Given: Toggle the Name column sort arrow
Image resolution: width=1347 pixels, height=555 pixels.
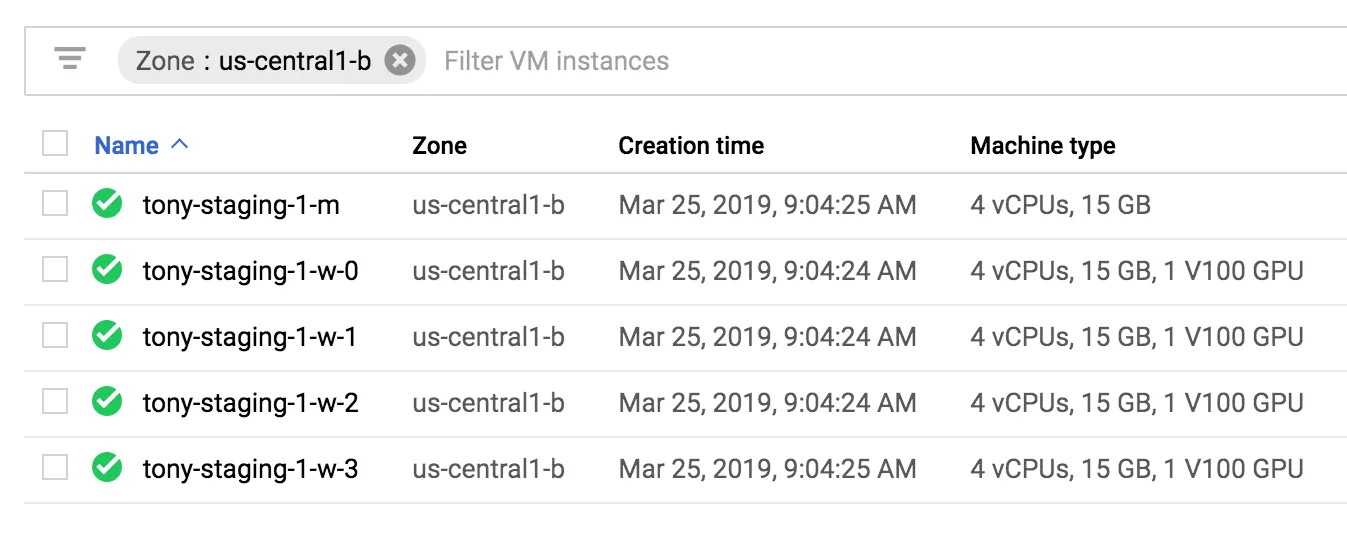Looking at the screenshot, I should pyautogui.click(x=180, y=145).
